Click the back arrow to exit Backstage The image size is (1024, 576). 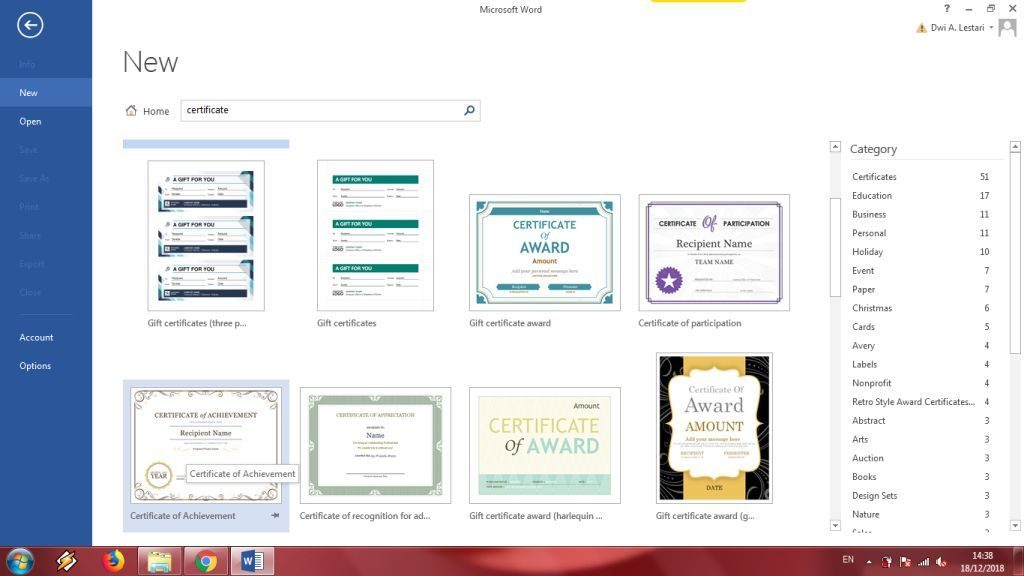(30, 25)
